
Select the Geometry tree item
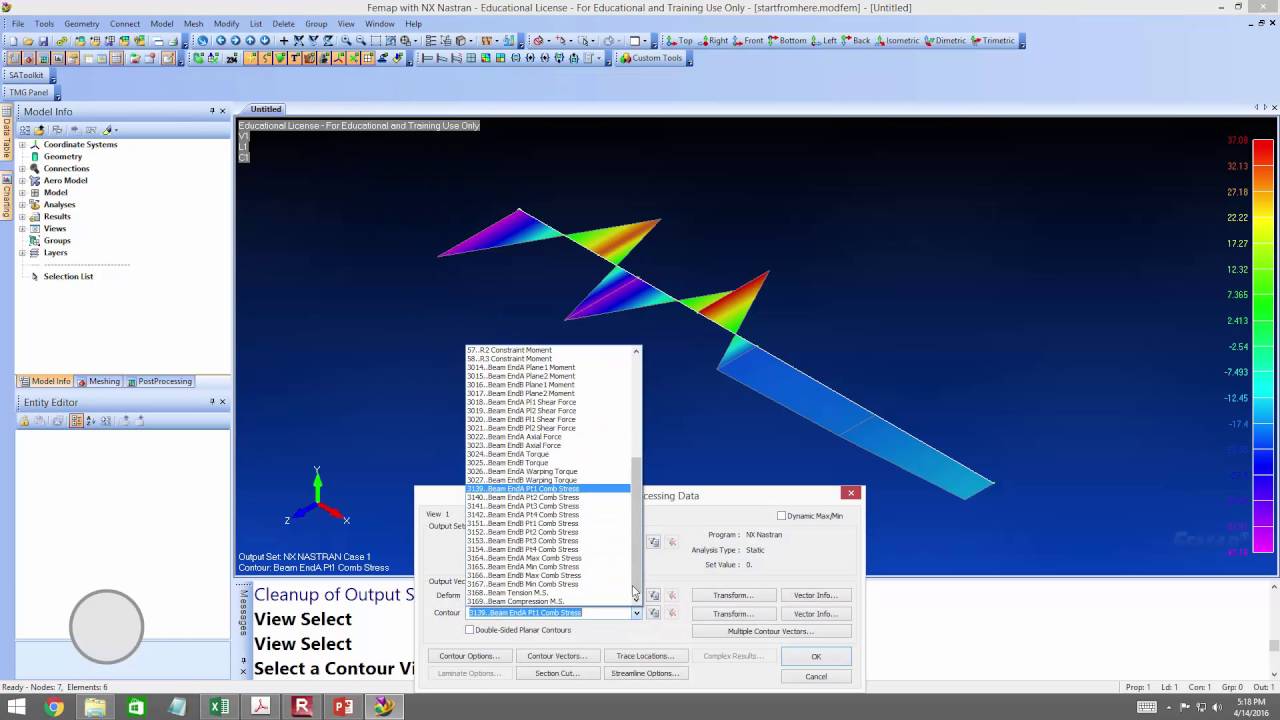pyautogui.click(x=62, y=157)
